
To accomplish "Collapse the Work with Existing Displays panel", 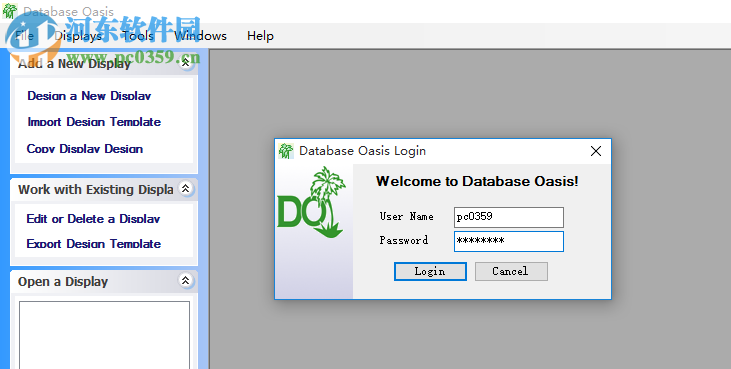I will pos(186,189).
